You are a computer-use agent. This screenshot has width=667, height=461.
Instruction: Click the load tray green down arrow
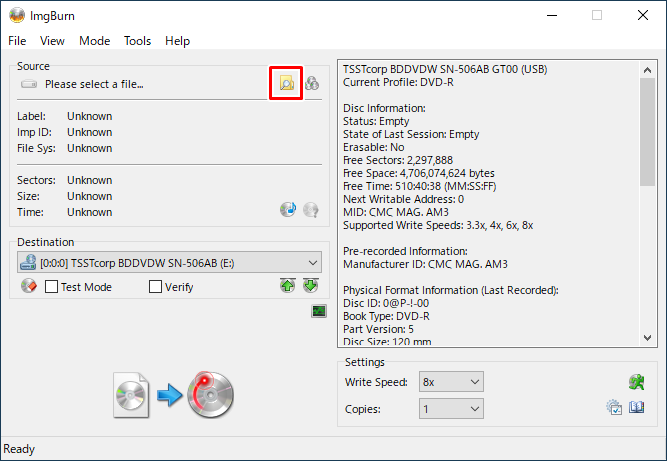[x=310, y=287]
